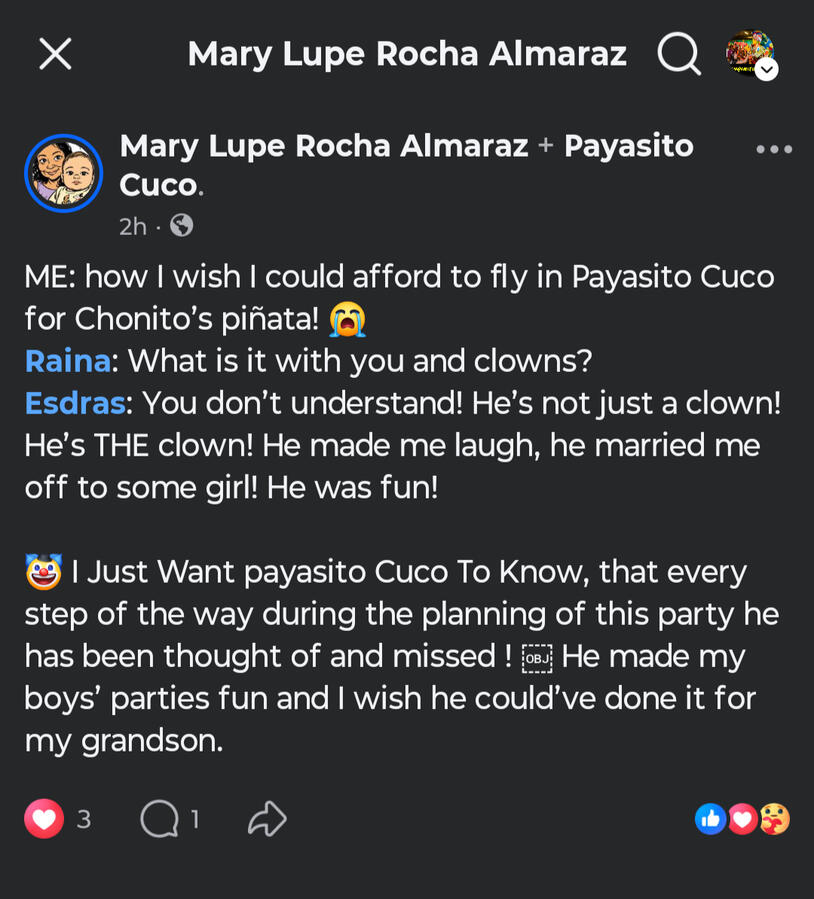
Task: Tap the crying emoji in the post
Action: click(x=347, y=320)
